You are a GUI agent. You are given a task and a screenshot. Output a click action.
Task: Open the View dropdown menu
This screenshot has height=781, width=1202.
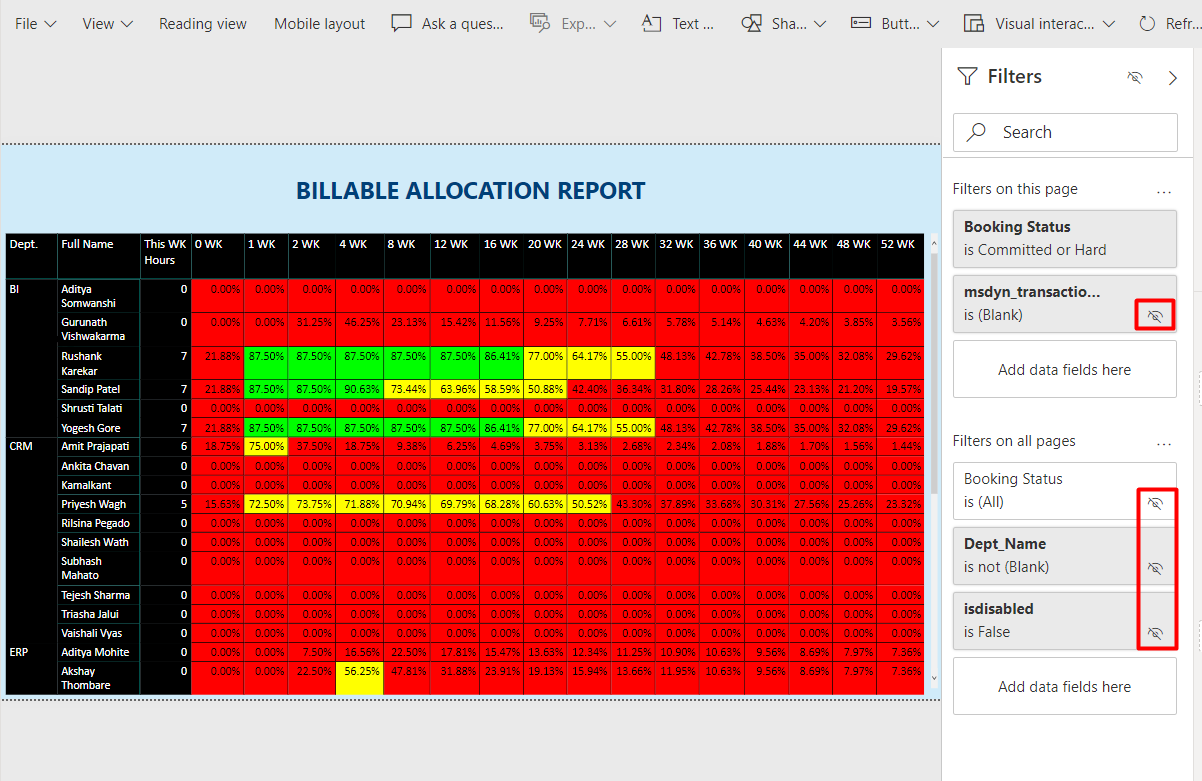108,23
